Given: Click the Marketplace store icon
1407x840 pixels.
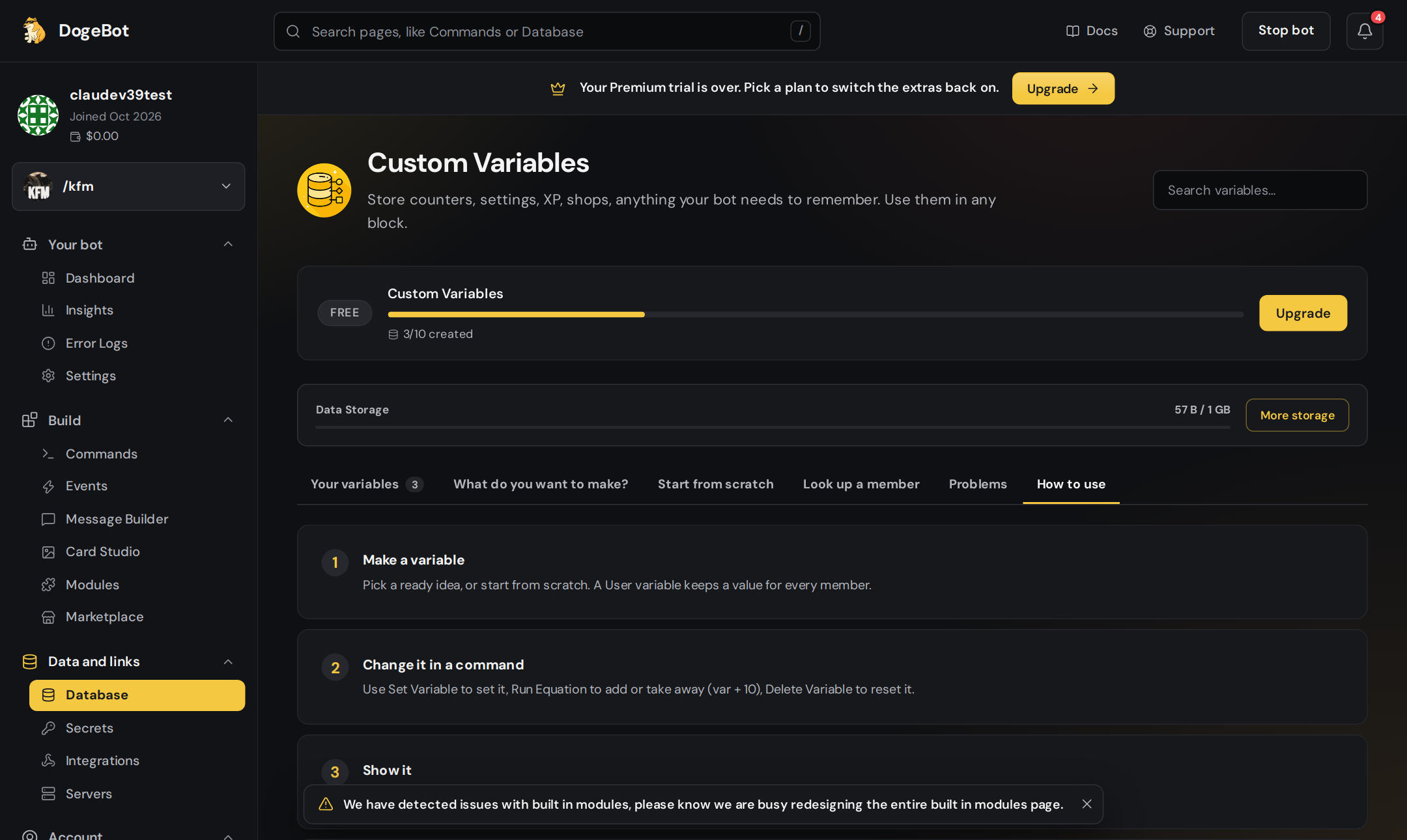Looking at the screenshot, I should (x=48, y=617).
